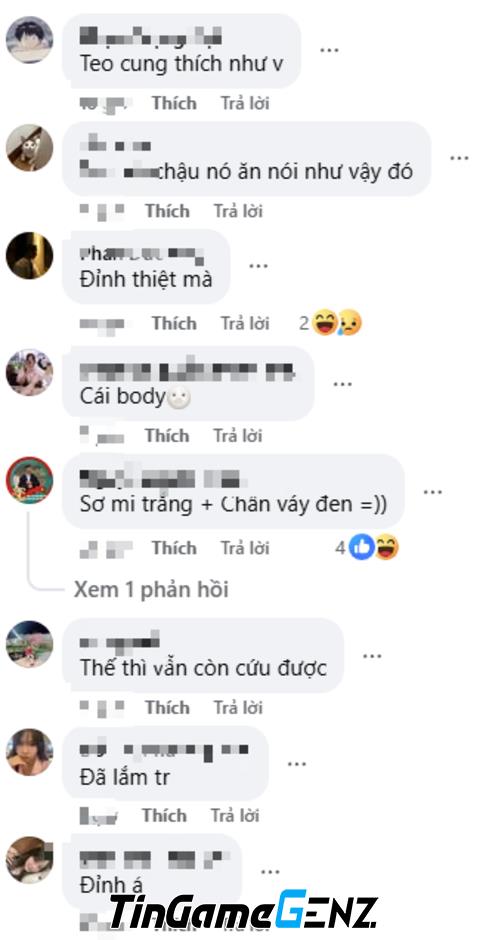The height and width of the screenshot is (940, 486).
Task: Open three-dot menu beside 'Thế thì vẫn còn cứu được'
Action: (372, 656)
